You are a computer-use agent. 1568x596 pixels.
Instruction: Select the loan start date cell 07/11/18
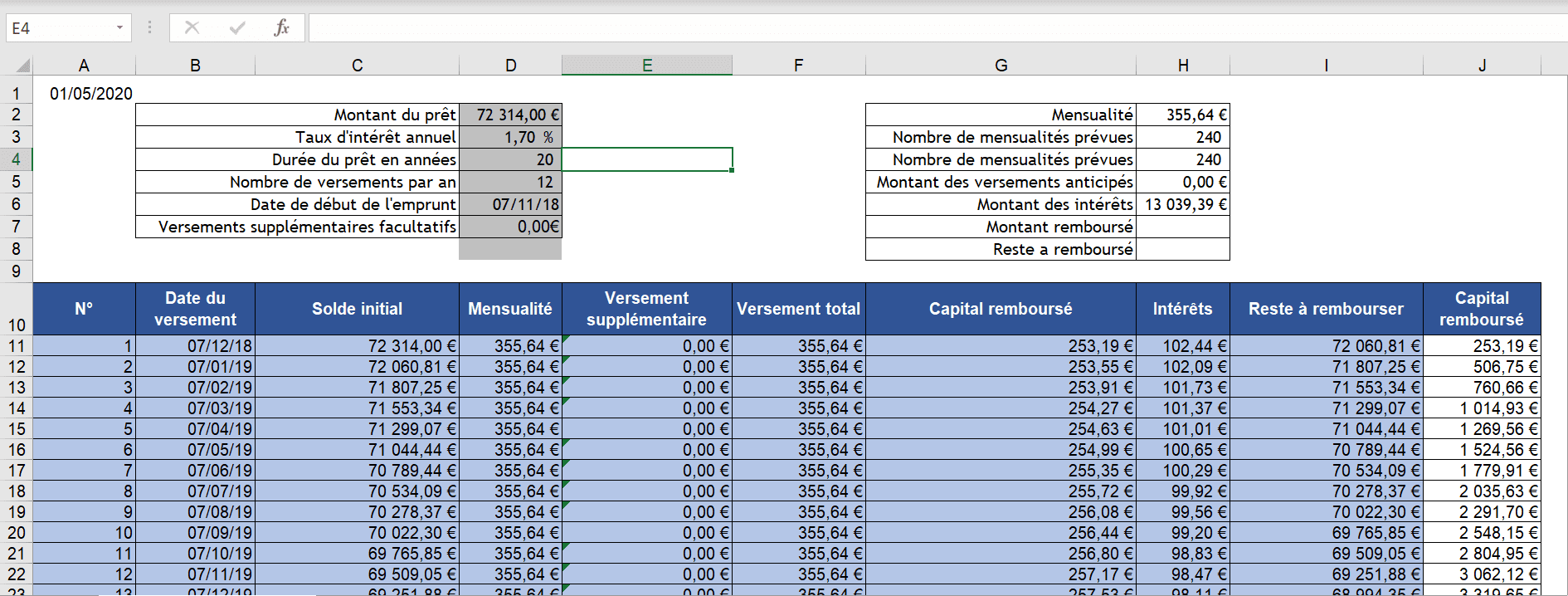pyautogui.click(x=510, y=204)
